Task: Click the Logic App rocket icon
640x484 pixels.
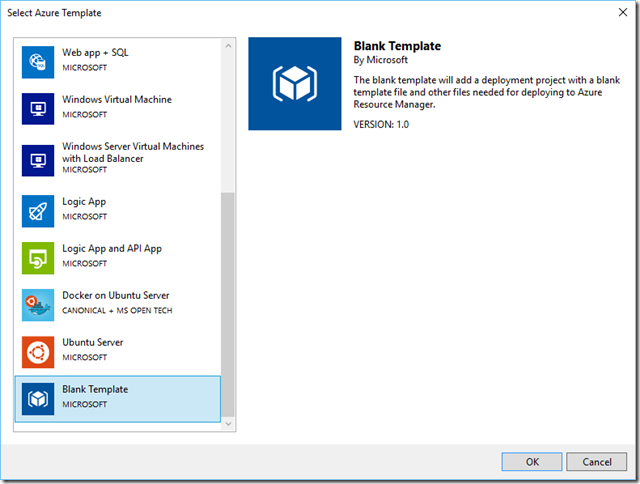Action: click(38, 211)
